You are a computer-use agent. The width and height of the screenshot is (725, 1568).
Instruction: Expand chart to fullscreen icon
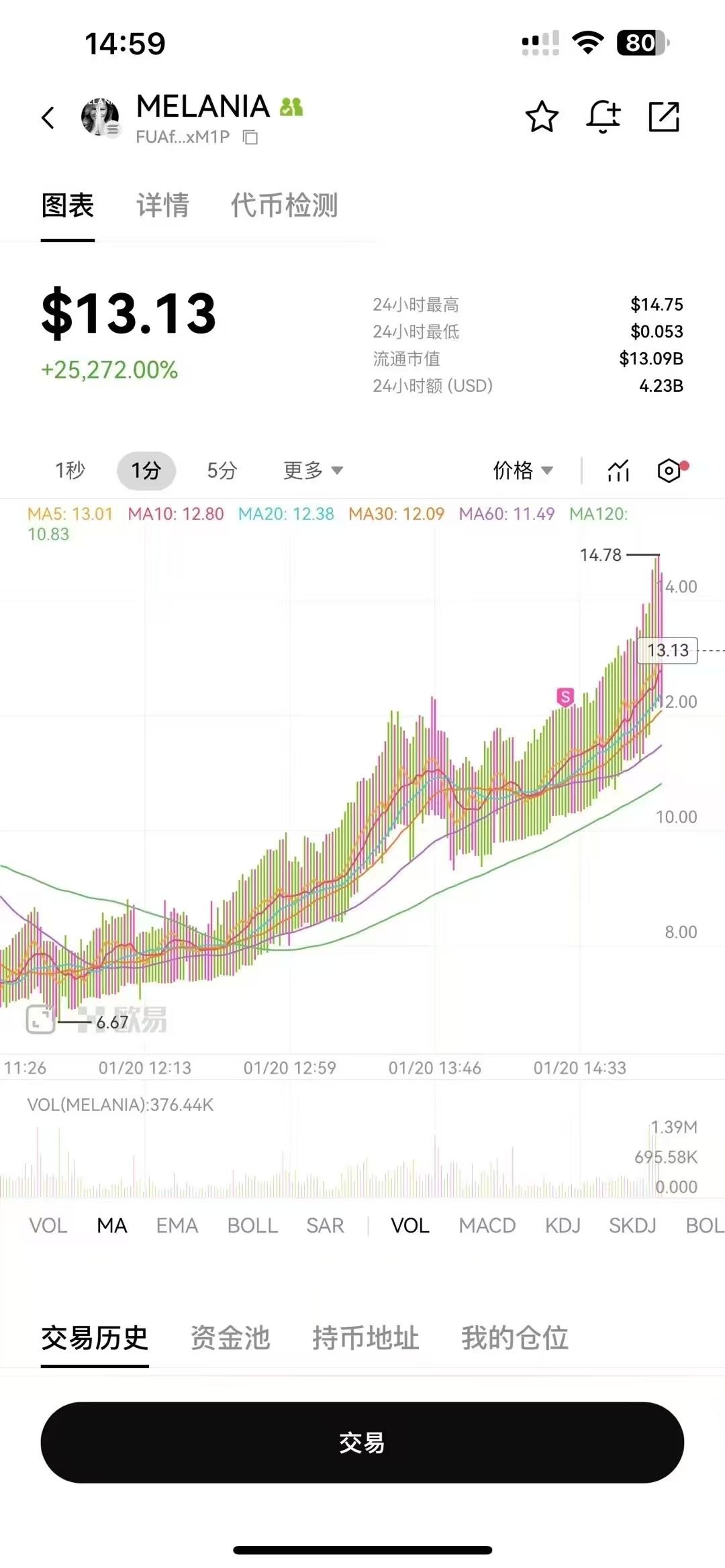coord(40,1020)
